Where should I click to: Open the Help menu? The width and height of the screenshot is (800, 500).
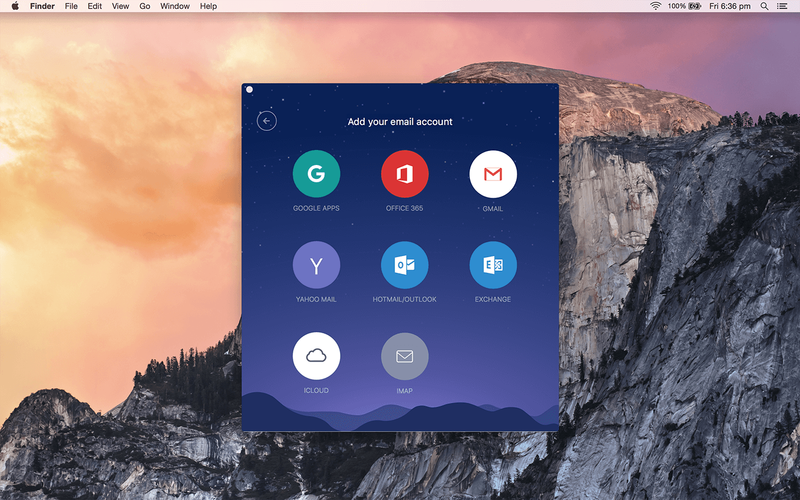208,6
